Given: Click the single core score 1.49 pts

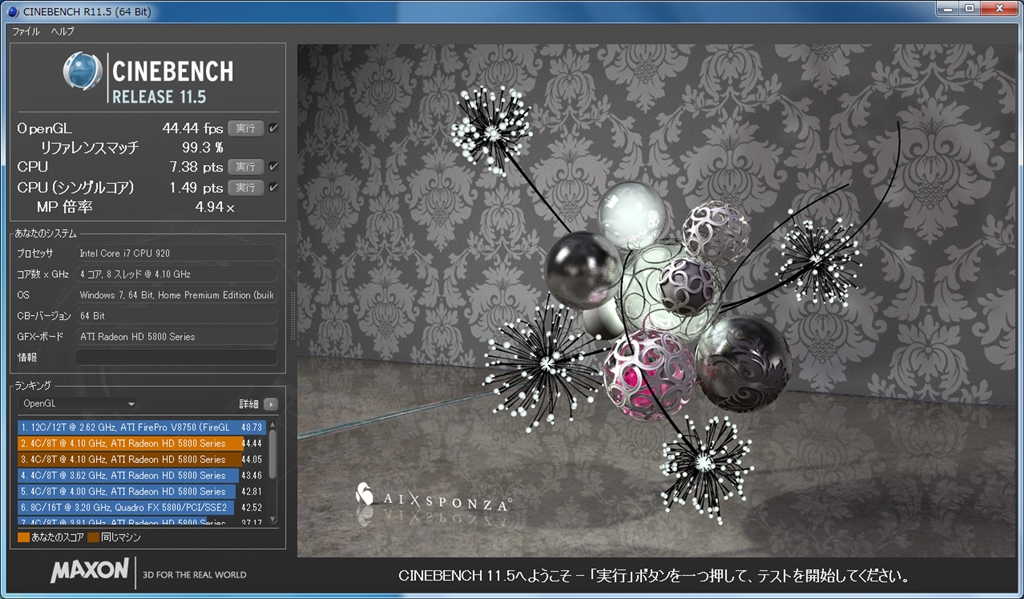Looking at the screenshot, I should (196, 187).
